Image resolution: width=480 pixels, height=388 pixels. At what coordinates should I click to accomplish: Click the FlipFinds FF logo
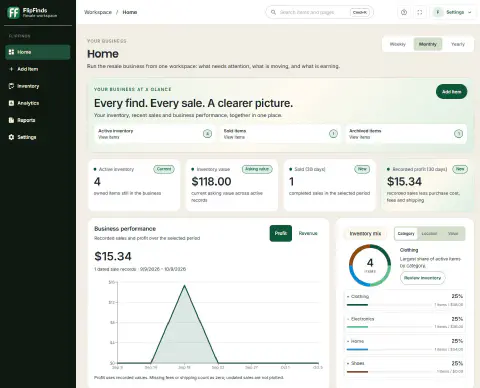13,13
